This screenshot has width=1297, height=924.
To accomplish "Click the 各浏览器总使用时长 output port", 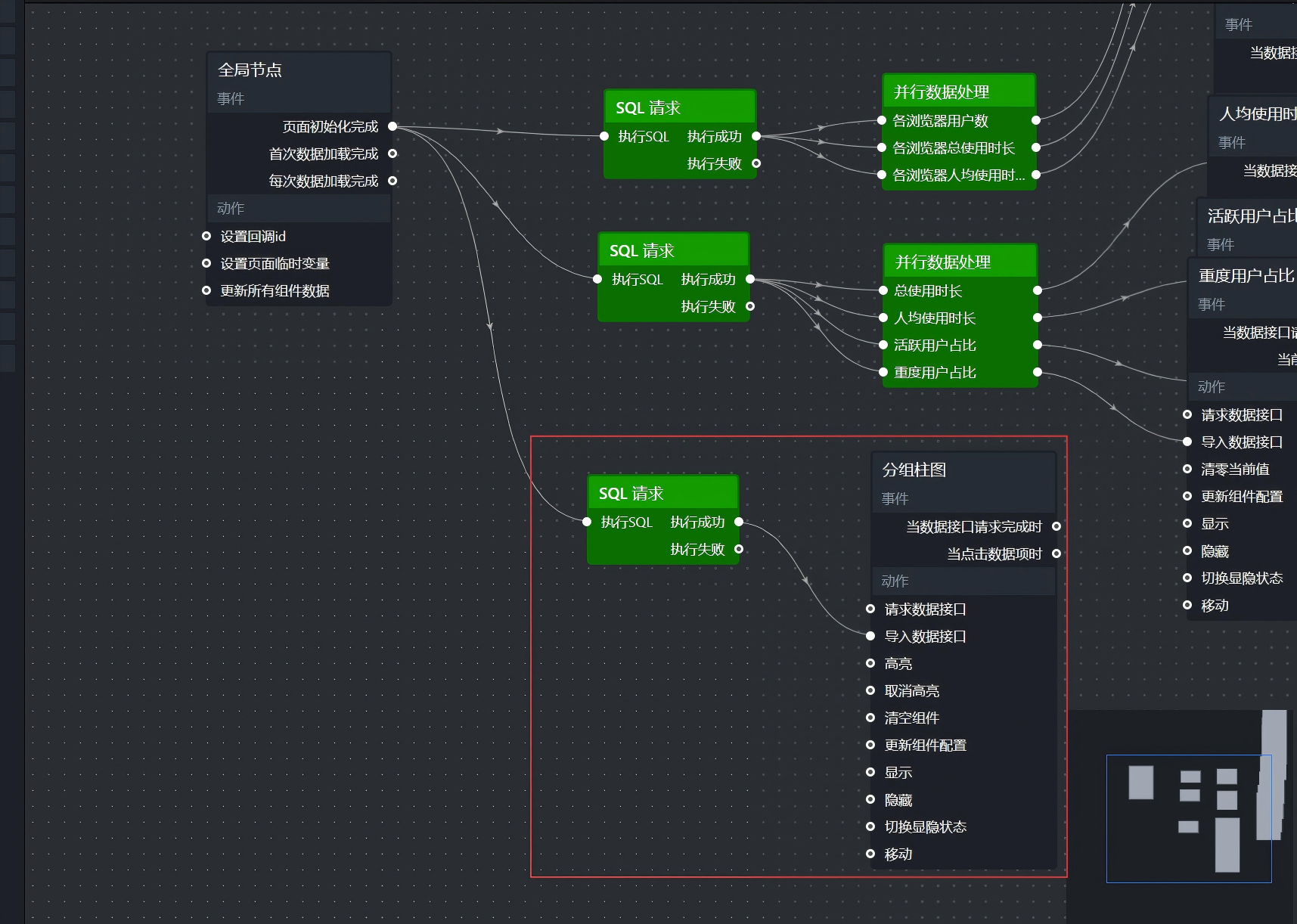I will [x=1036, y=147].
